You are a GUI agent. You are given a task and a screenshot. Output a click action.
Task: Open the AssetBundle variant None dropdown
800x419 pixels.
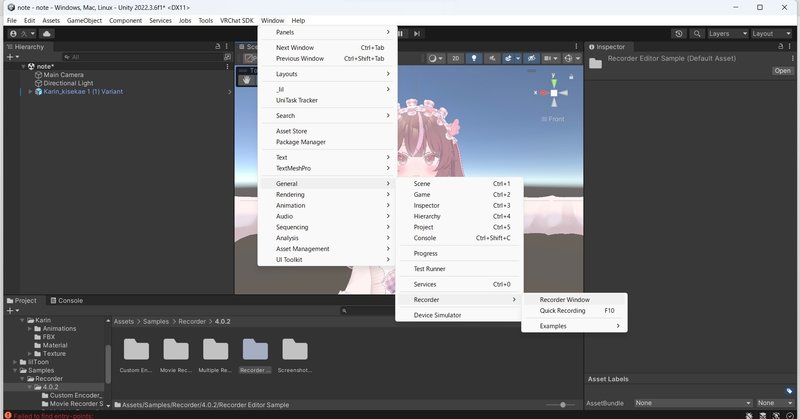774,403
